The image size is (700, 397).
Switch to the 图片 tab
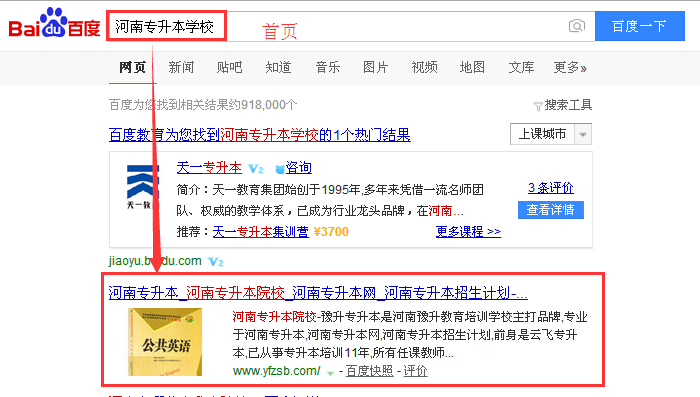coord(375,67)
